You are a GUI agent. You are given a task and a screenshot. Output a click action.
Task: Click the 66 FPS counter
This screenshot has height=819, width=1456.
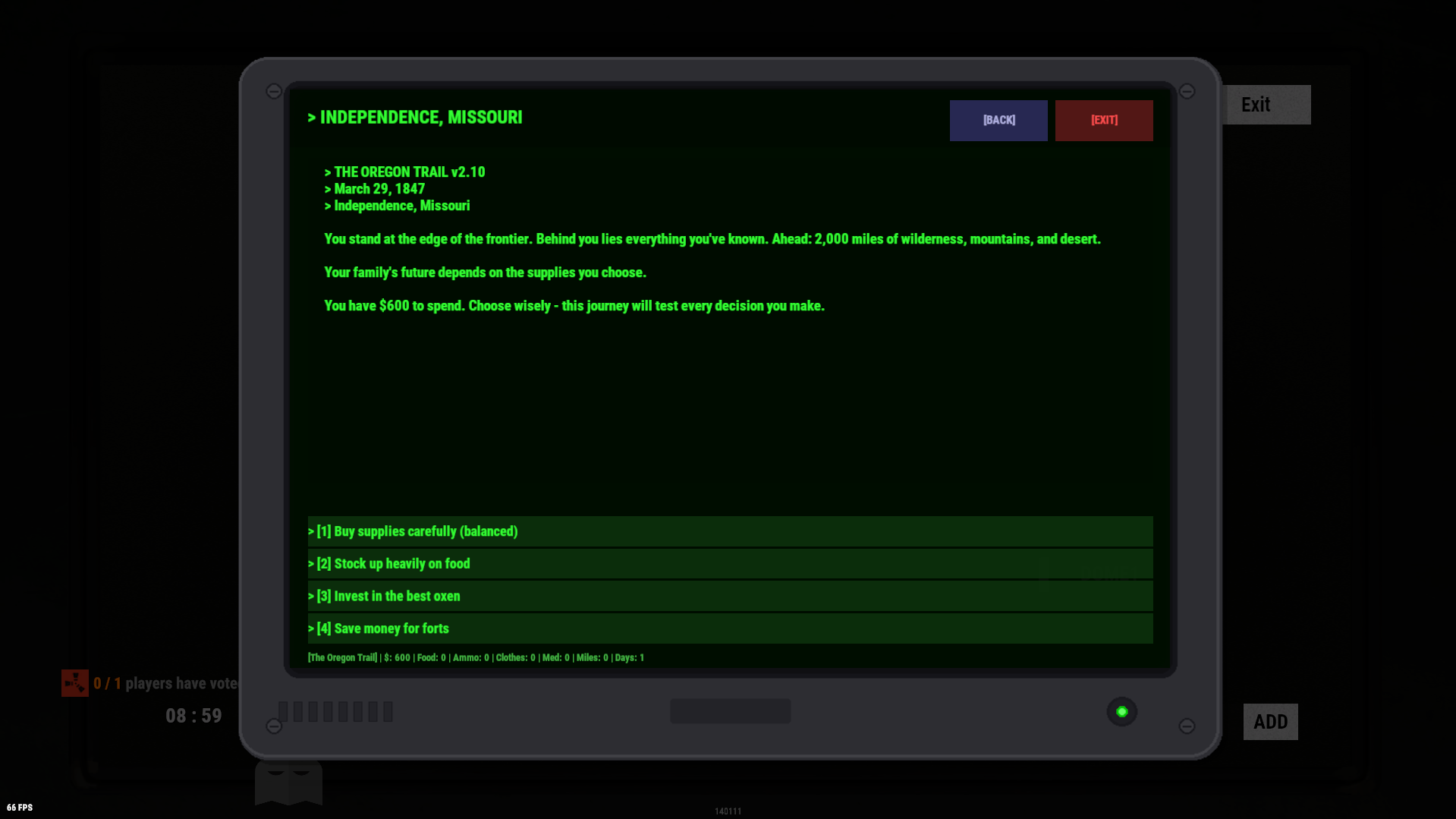[20, 808]
